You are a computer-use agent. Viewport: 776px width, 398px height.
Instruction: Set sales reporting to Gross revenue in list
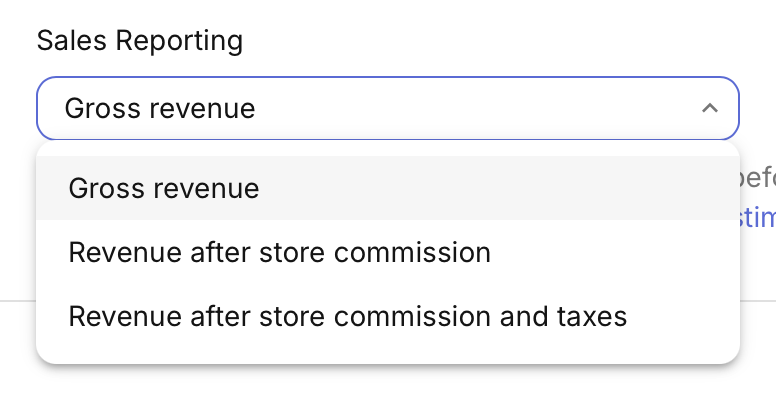pyautogui.click(x=388, y=188)
